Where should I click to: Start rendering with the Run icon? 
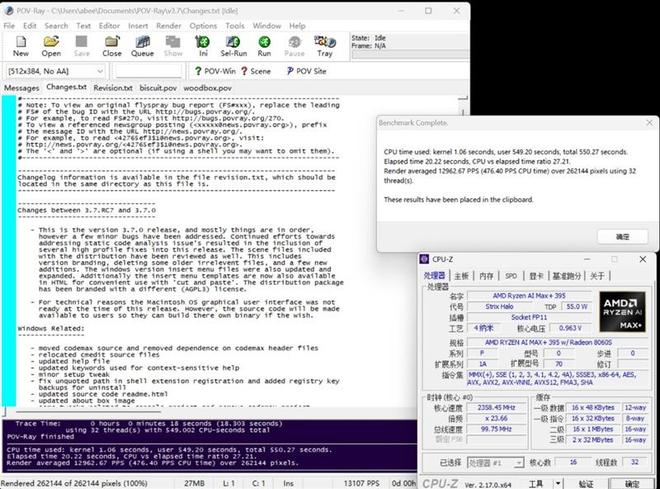pos(264,46)
